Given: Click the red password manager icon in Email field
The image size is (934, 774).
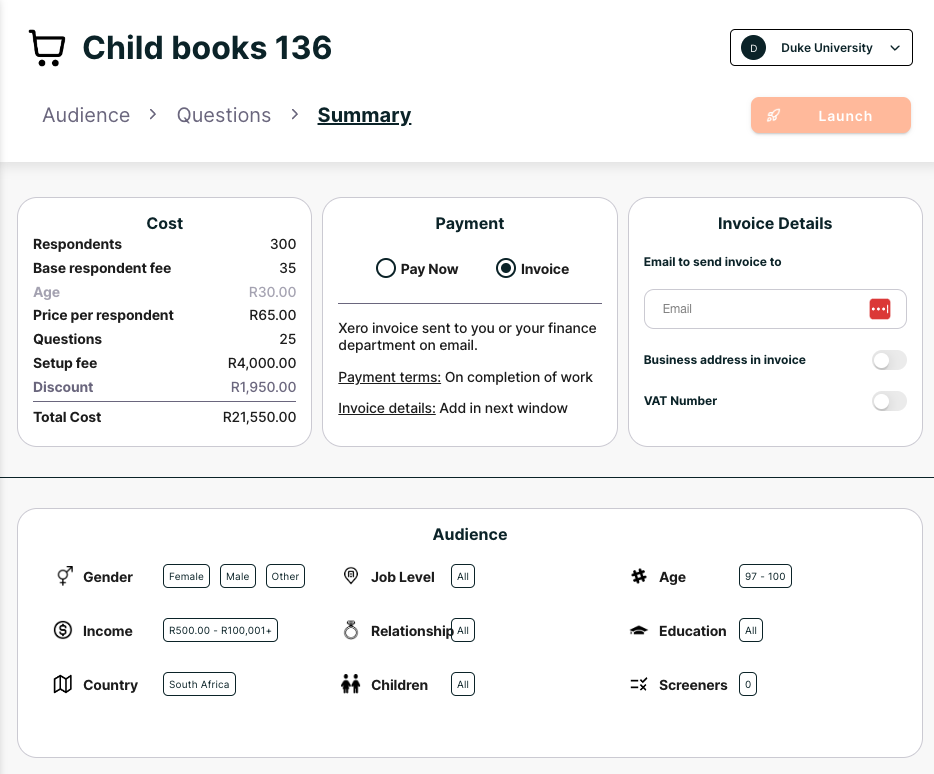Looking at the screenshot, I should click(x=879, y=309).
